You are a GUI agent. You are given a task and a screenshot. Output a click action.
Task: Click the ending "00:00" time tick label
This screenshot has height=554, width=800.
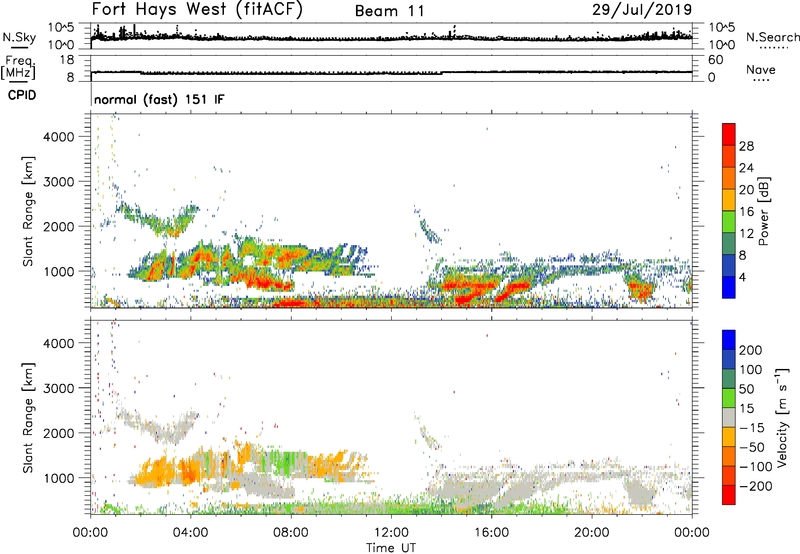point(692,533)
